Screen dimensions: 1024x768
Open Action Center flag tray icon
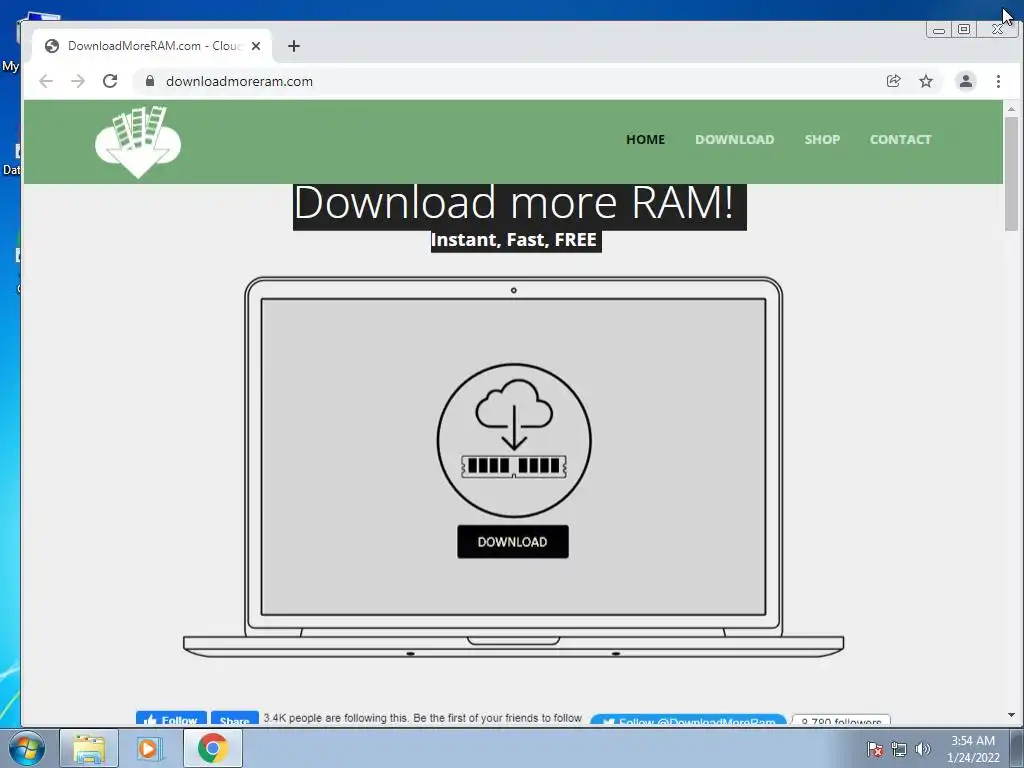coord(874,749)
